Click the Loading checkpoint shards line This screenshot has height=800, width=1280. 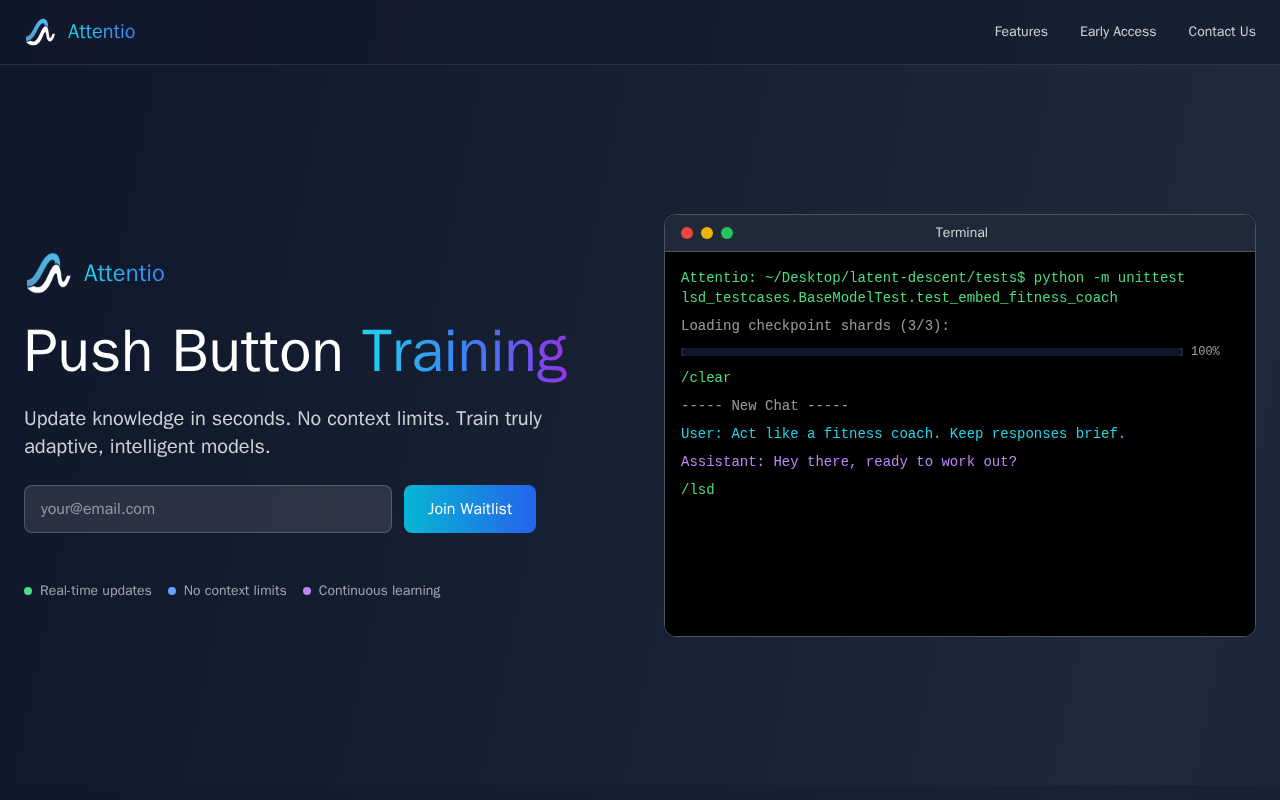coord(815,326)
